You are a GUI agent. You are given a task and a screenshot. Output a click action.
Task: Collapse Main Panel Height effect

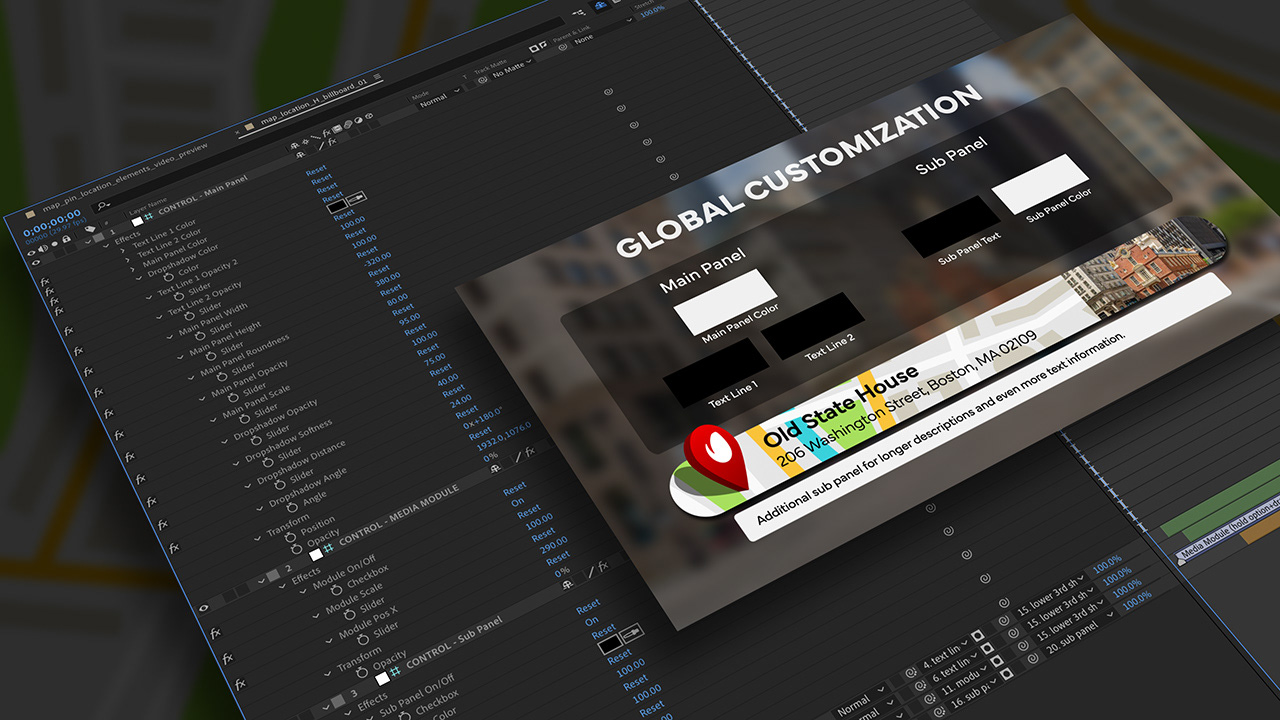coord(181,356)
